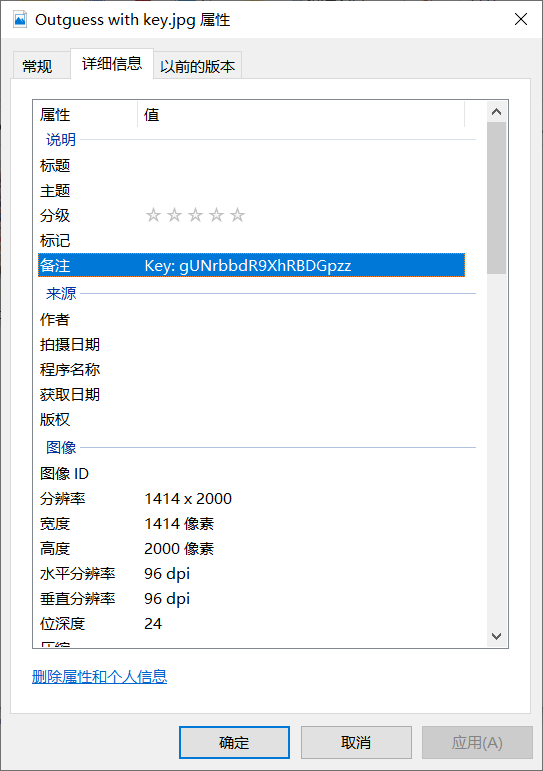Click the 取消 button
The width and height of the screenshot is (543, 771).
click(x=356, y=742)
